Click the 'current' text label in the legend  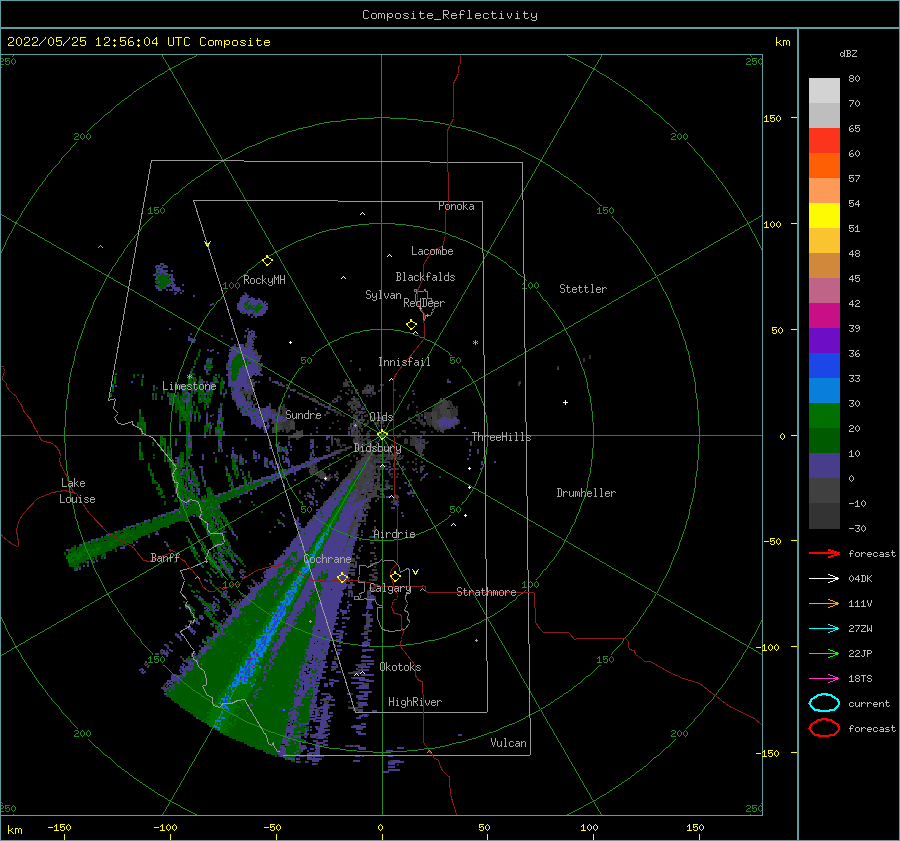tap(869, 703)
